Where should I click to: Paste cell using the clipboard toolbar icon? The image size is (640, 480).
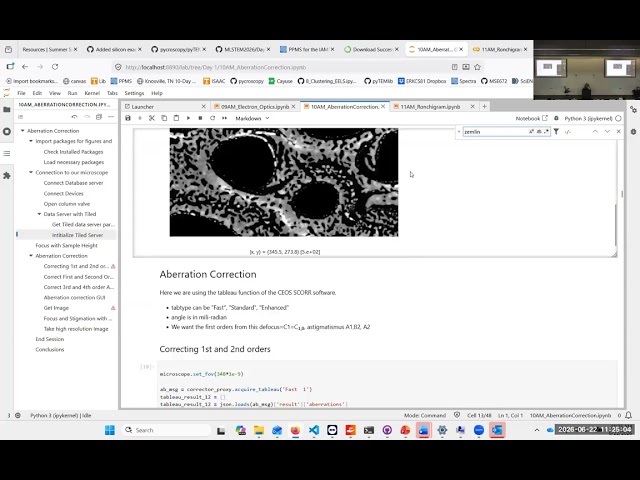pos(176,118)
